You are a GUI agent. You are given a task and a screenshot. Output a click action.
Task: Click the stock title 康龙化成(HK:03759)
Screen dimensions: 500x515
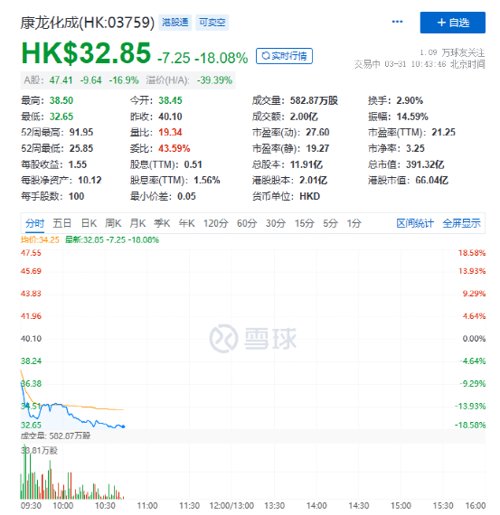coord(87,23)
